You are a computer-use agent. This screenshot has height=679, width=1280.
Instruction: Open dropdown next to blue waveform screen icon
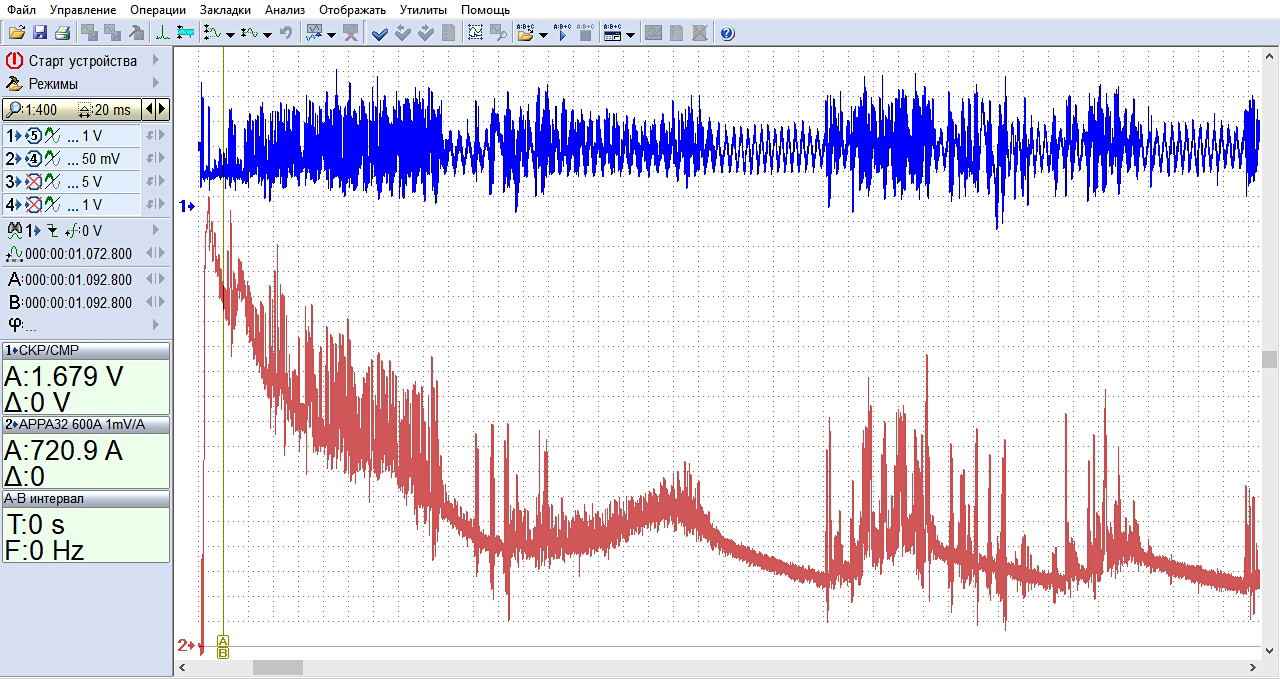pyautogui.click(x=331, y=34)
